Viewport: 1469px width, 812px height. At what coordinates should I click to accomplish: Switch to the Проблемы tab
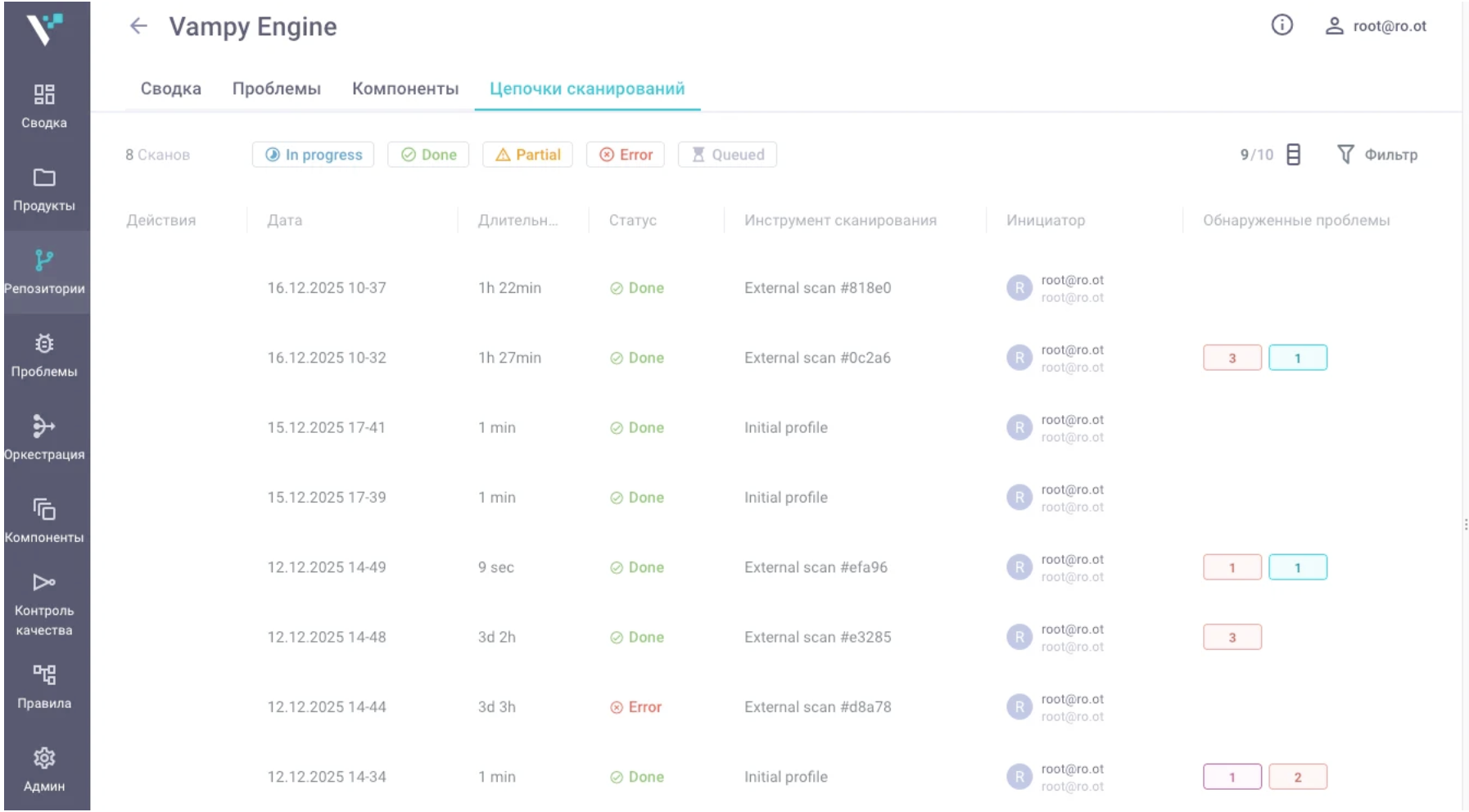[x=277, y=88]
